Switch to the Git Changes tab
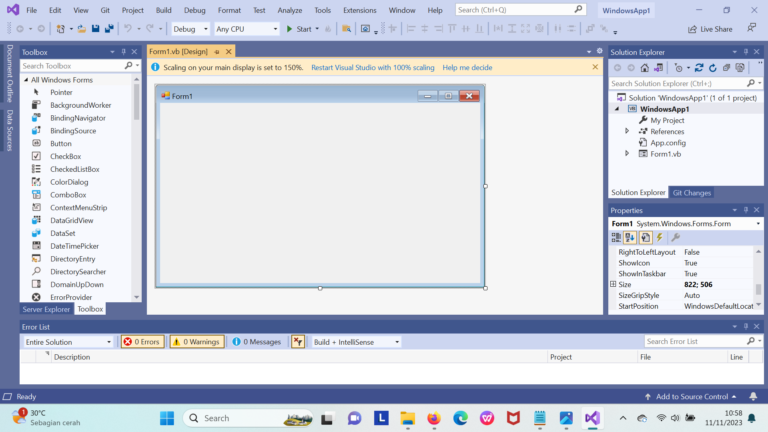The width and height of the screenshot is (768, 432). [691, 192]
